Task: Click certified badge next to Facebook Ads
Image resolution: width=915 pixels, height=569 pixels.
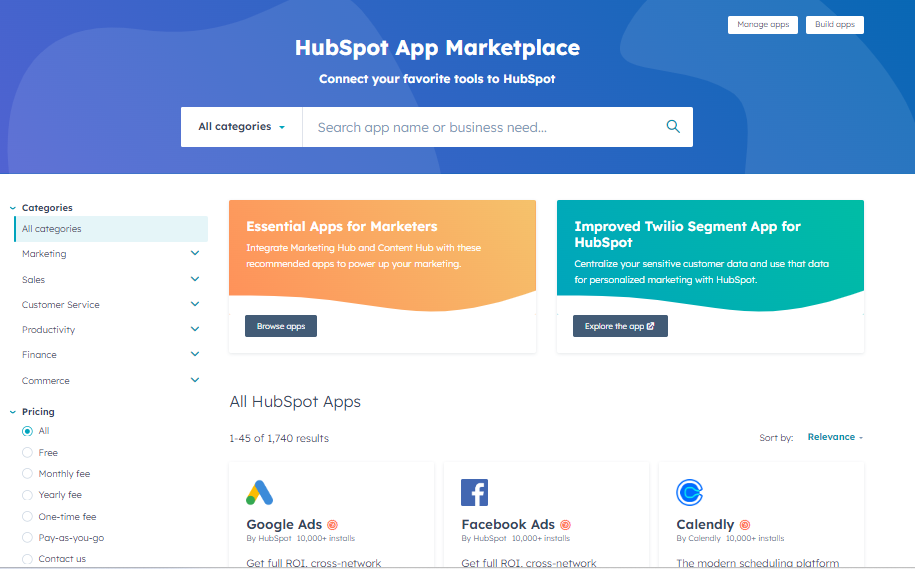Action: coord(565,525)
